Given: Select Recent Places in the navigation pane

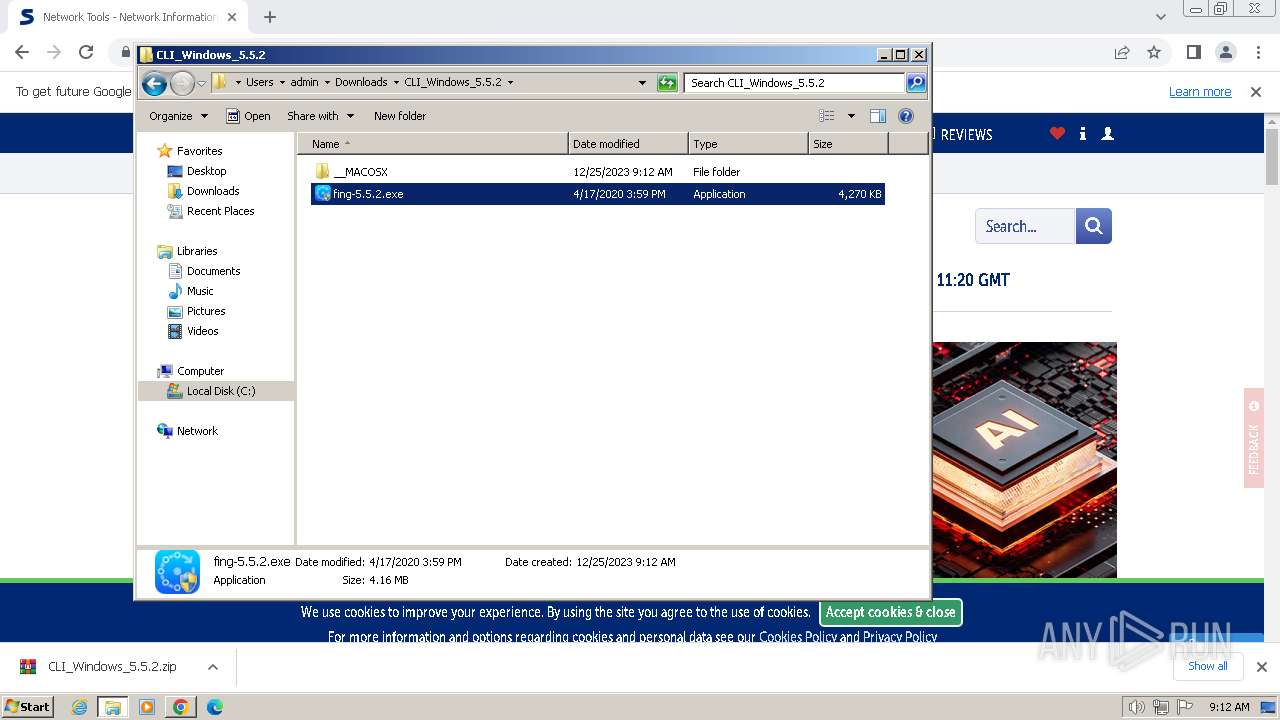Looking at the screenshot, I should [x=220, y=211].
